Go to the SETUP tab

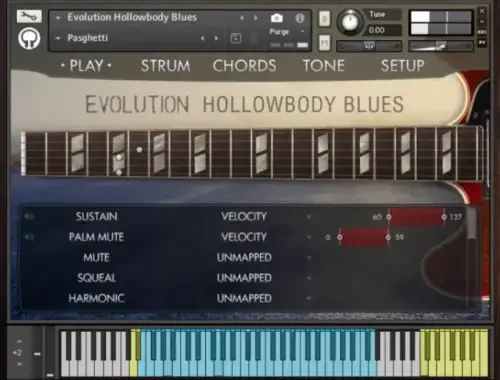pyautogui.click(x=403, y=66)
